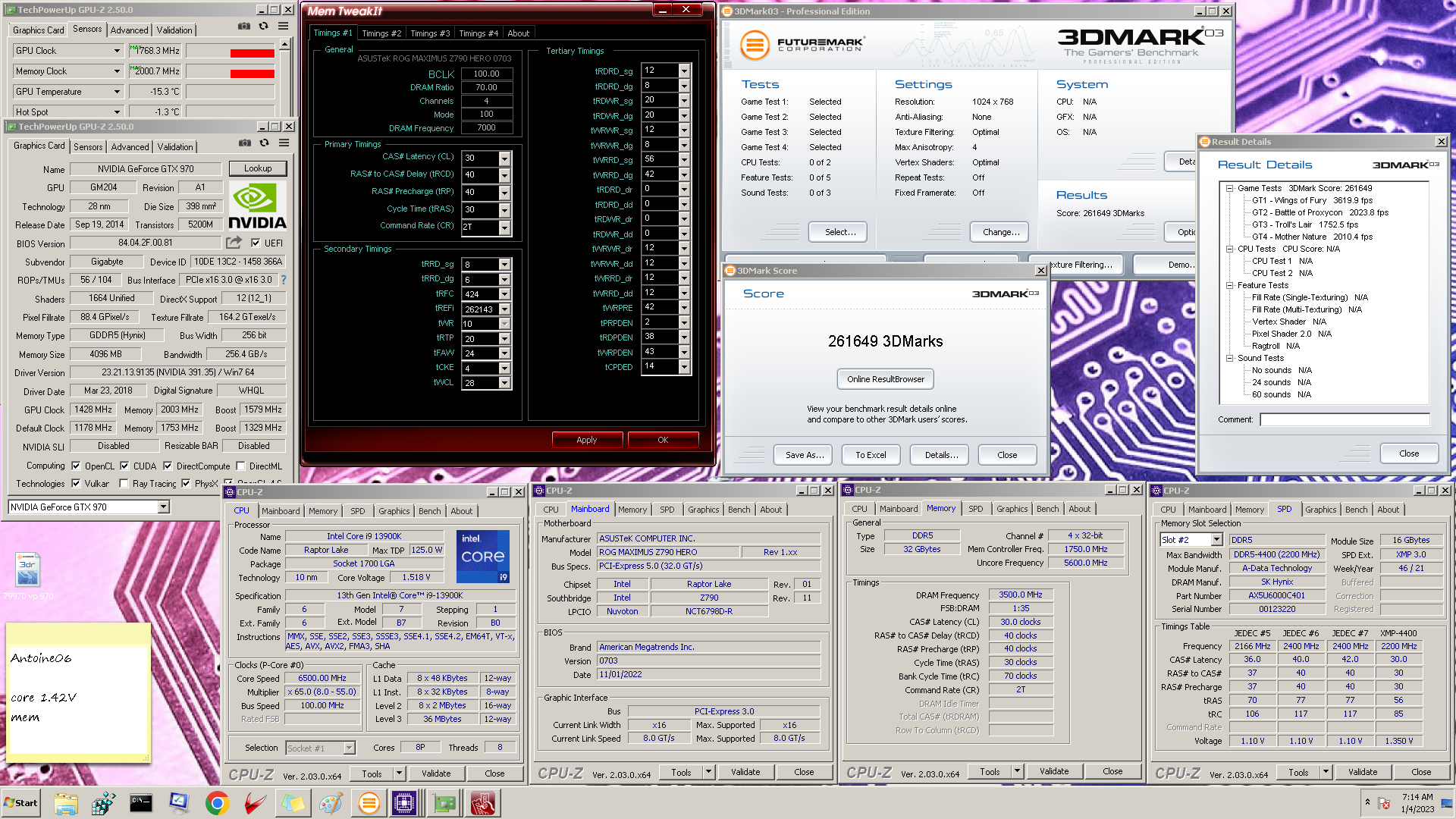Screen dimensions: 1456x819
Task: Click the GPU Clock sensor graph bar
Action: point(231,51)
